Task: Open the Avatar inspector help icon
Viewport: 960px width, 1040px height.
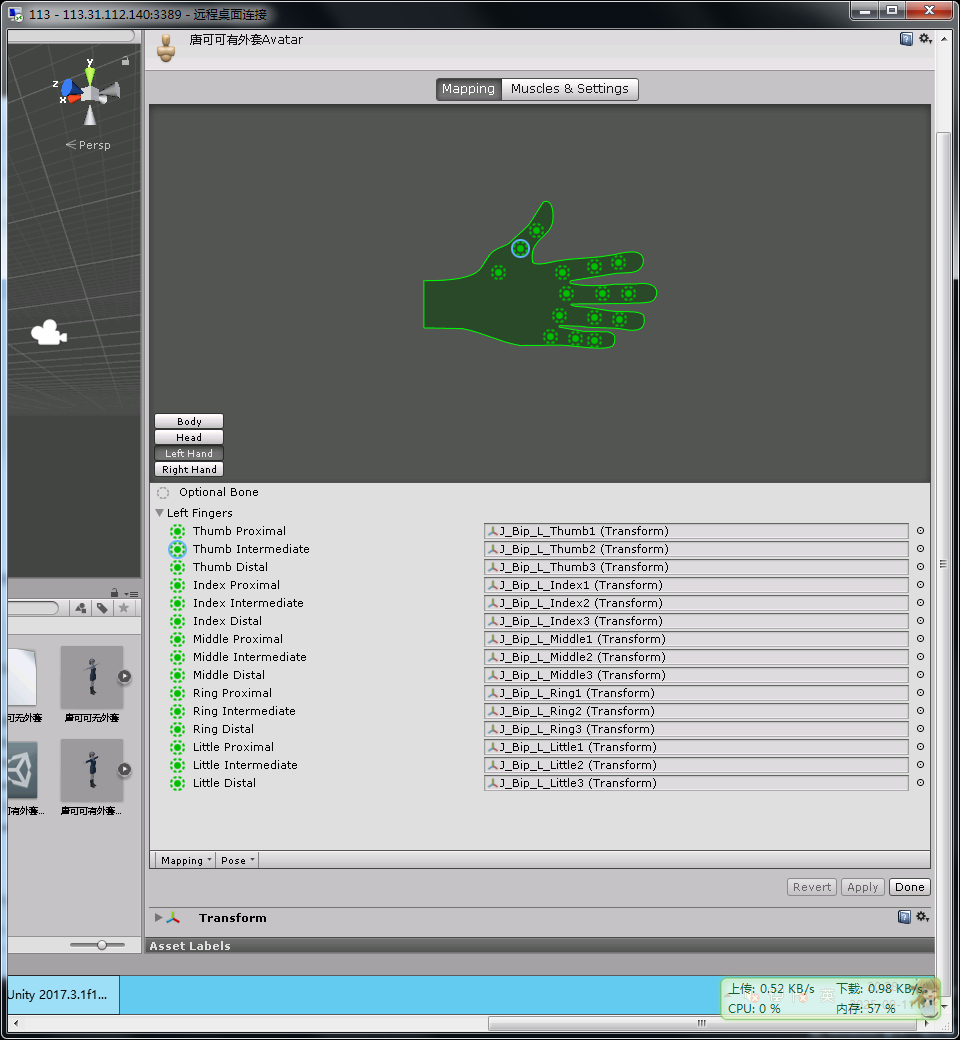Action: point(906,39)
